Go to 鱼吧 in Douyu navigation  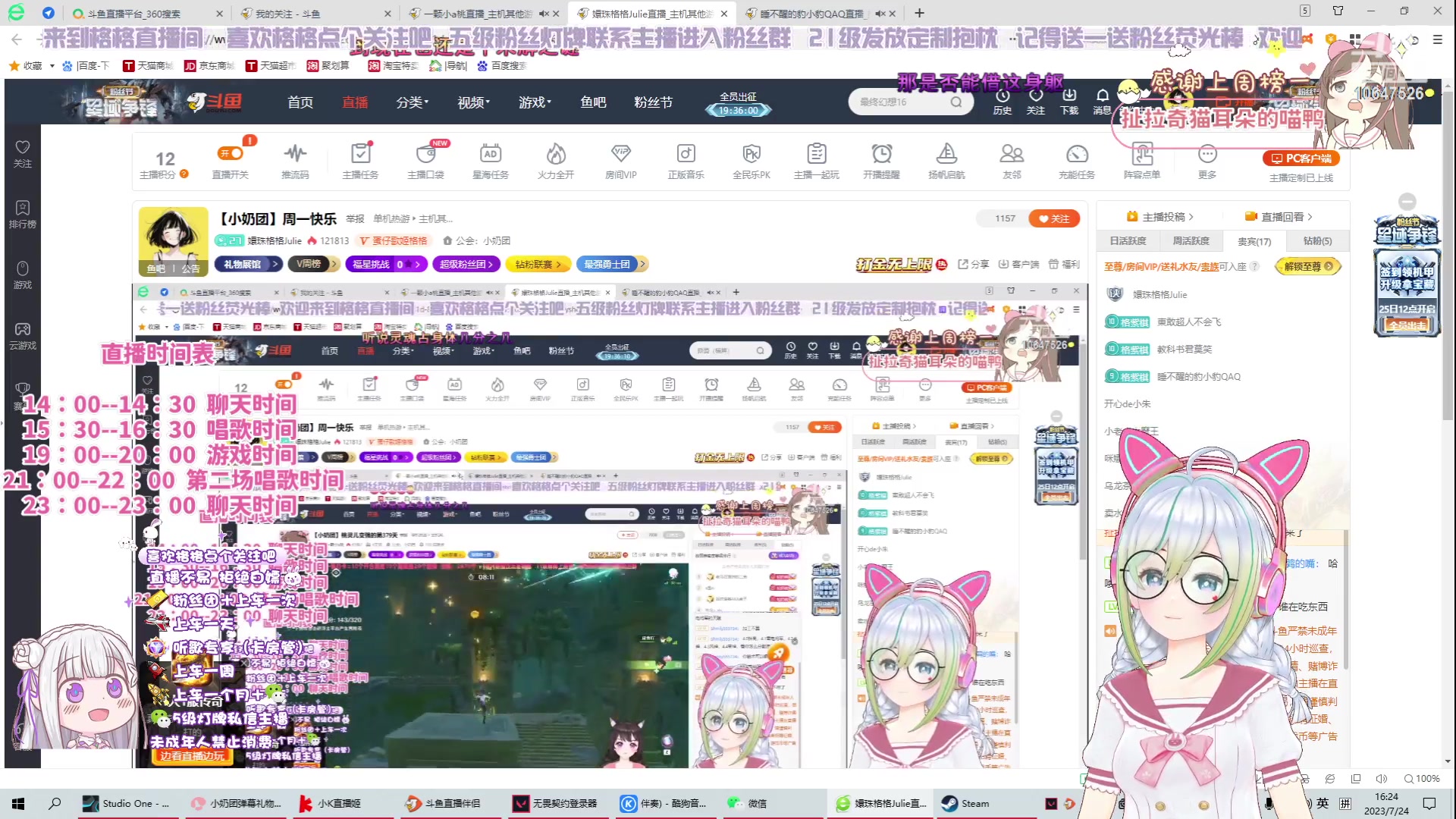pyautogui.click(x=593, y=102)
